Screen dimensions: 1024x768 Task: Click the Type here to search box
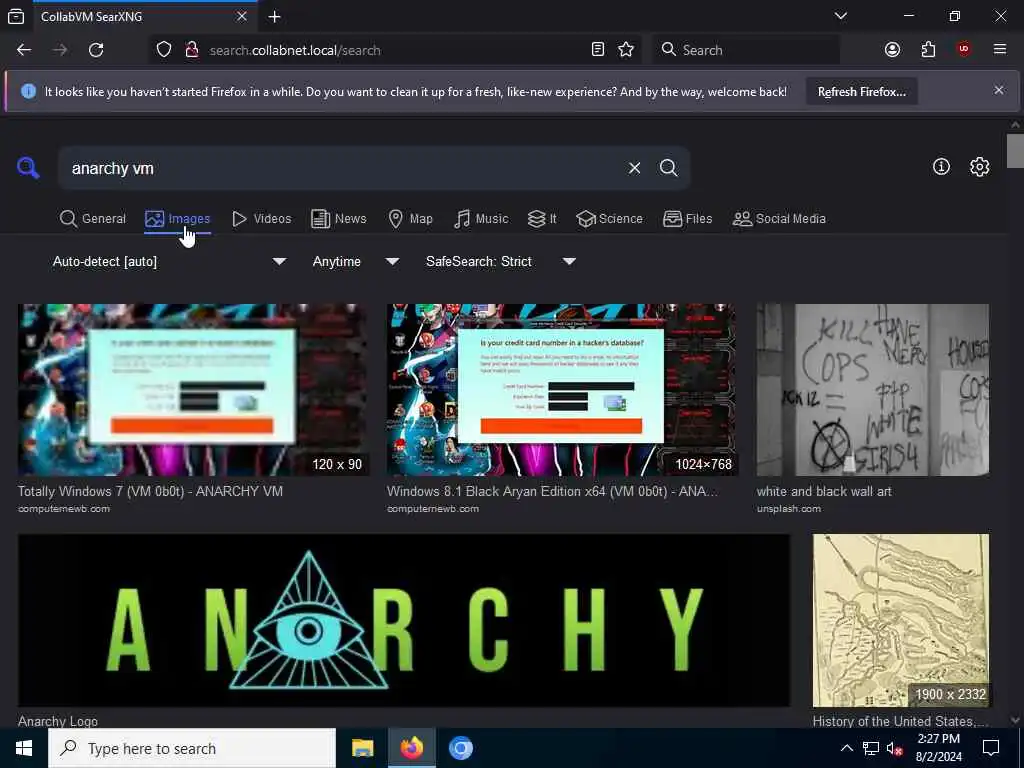pyautogui.click(x=192, y=748)
